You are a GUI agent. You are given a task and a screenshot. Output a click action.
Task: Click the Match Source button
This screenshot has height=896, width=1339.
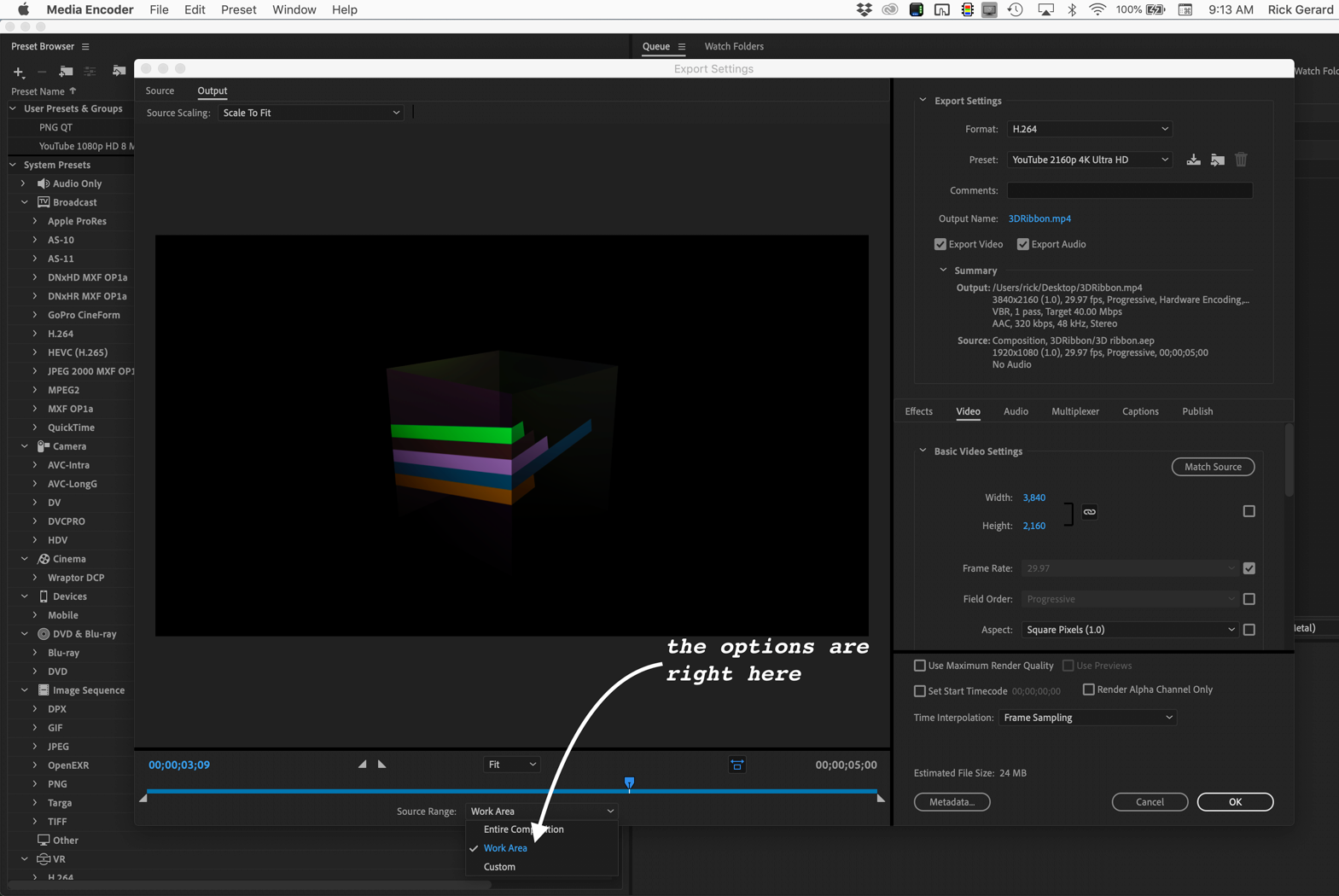click(1213, 467)
